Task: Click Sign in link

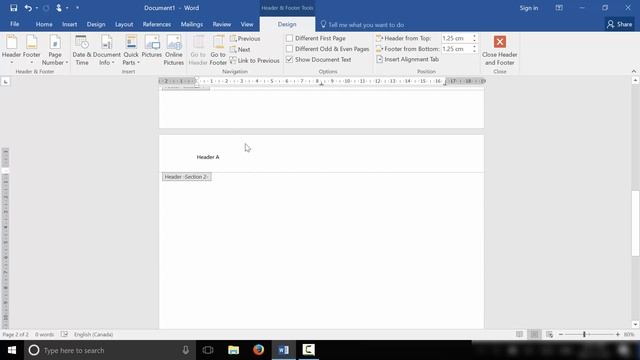Action: point(529,8)
